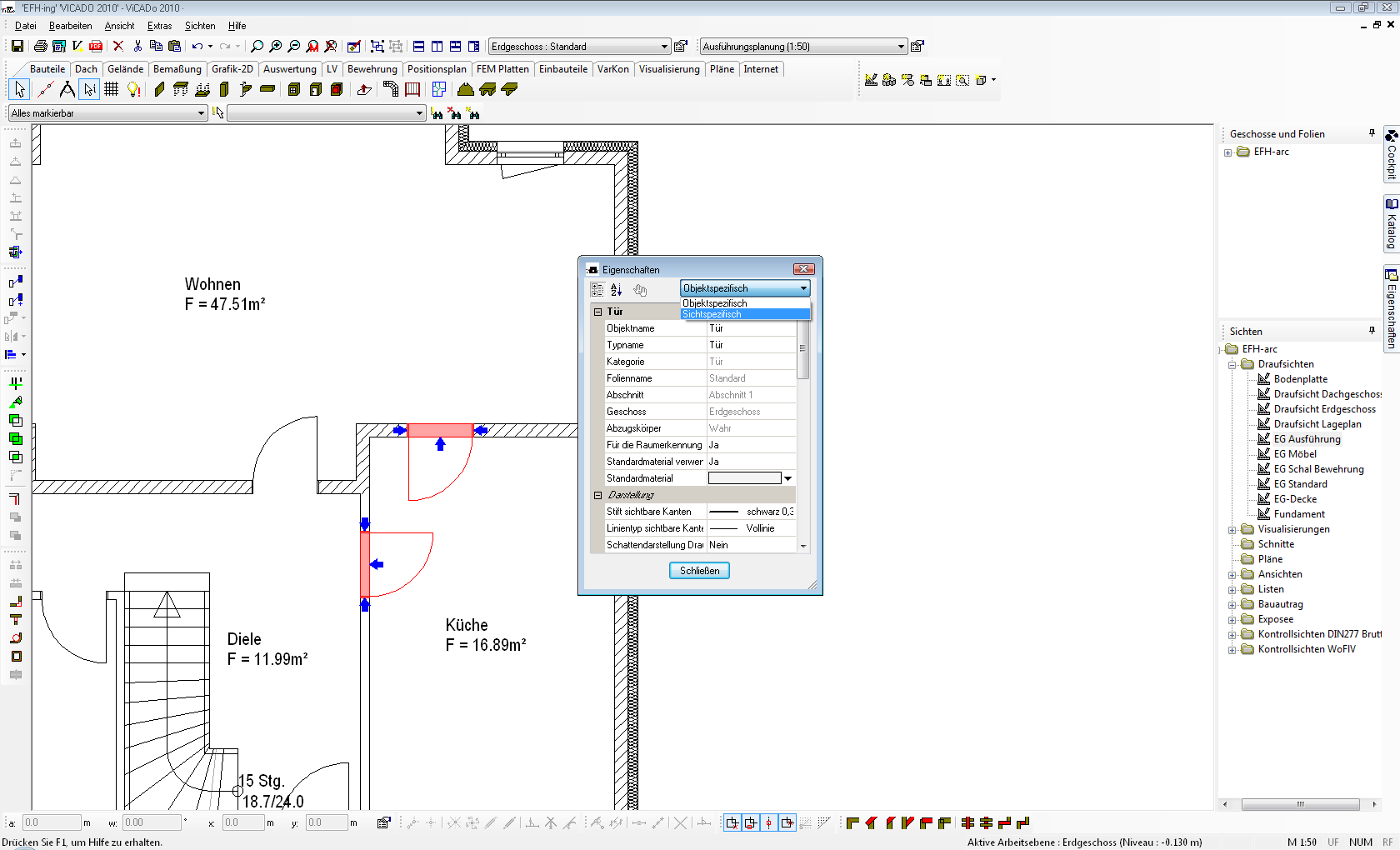
Task: Switch to the Bewehrung tab
Action: point(372,69)
